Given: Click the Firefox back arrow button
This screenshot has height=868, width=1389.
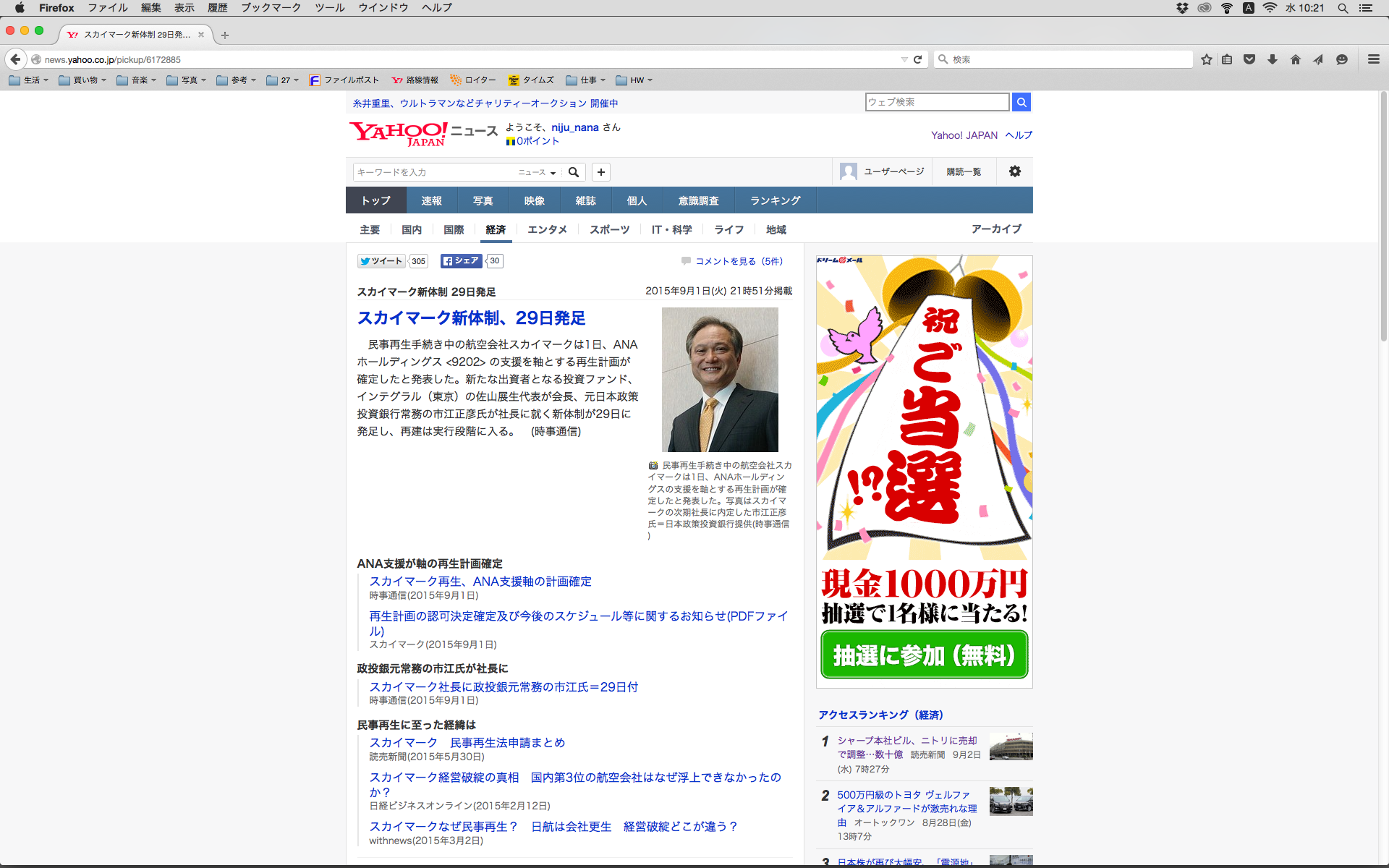Looking at the screenshot, I should tap(15, 59).
